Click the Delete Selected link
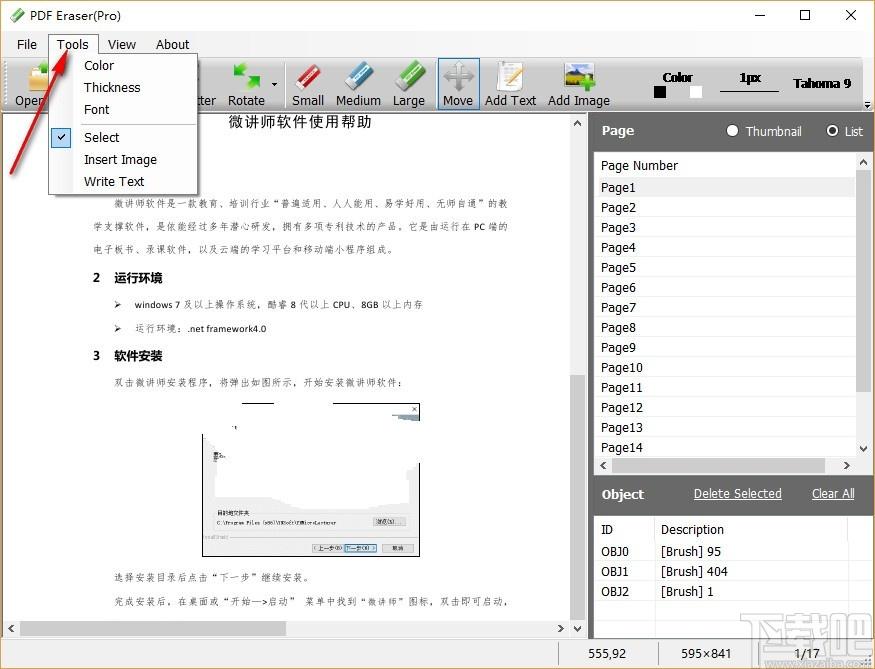 pos(737,494)
